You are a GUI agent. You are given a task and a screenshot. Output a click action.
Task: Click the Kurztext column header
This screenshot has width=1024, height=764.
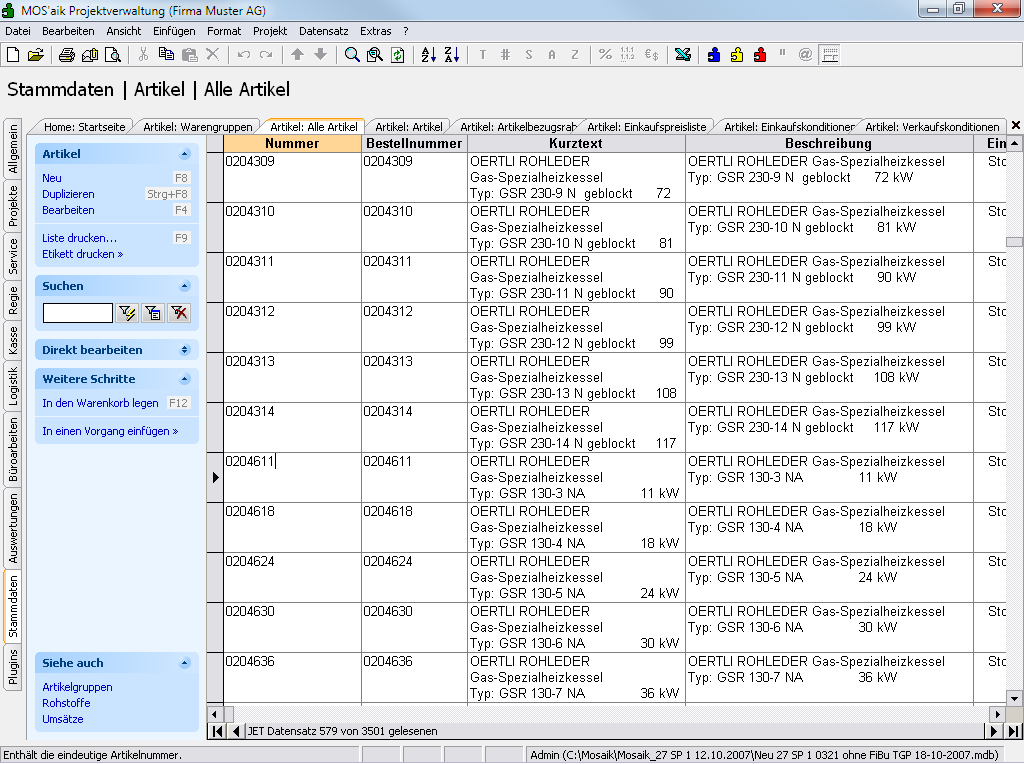click(x=576, y=144)
